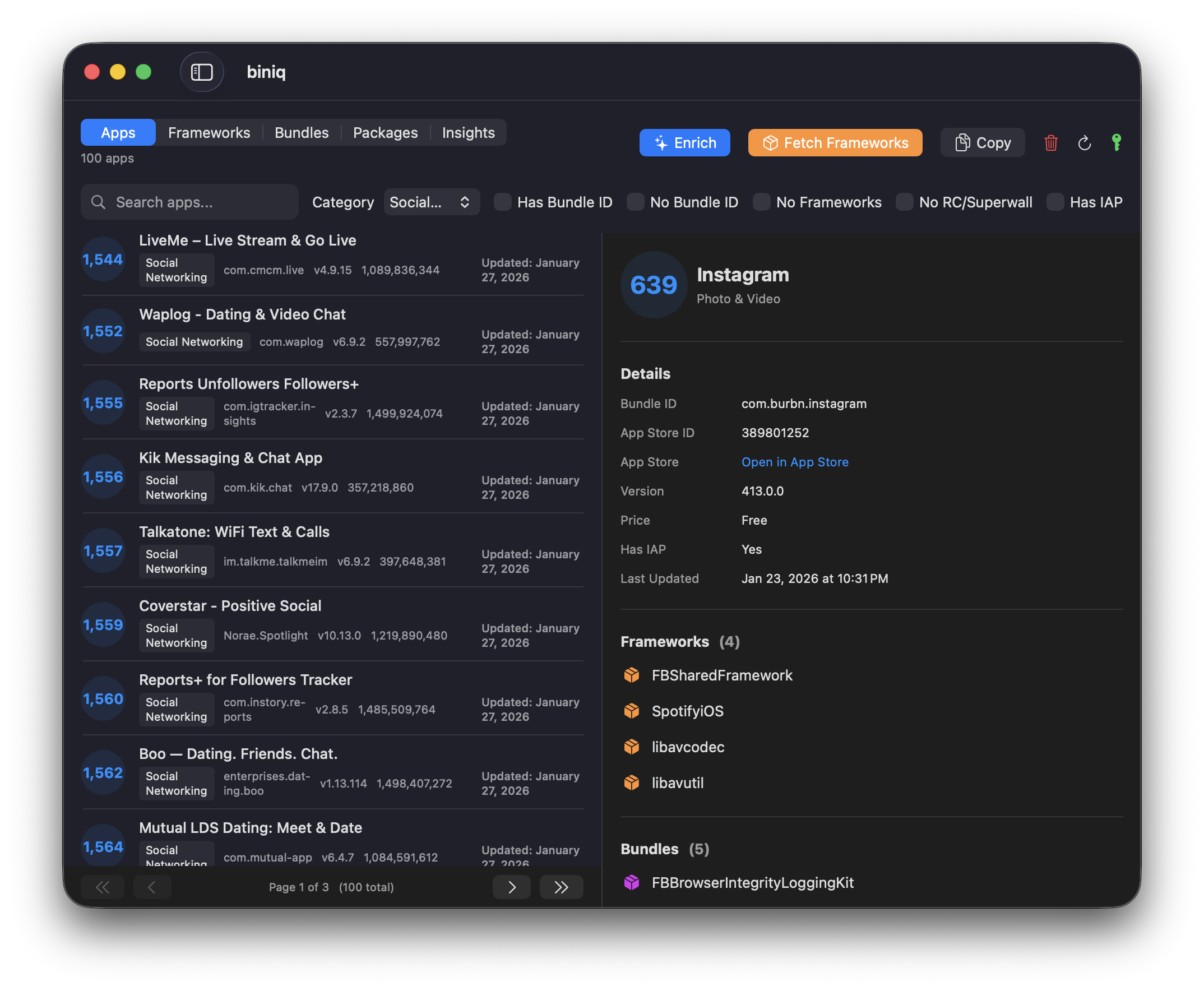Click the magnifier icon in the search bar
The width and height of the screenshot is (1204, 991).
click(98, 202)
